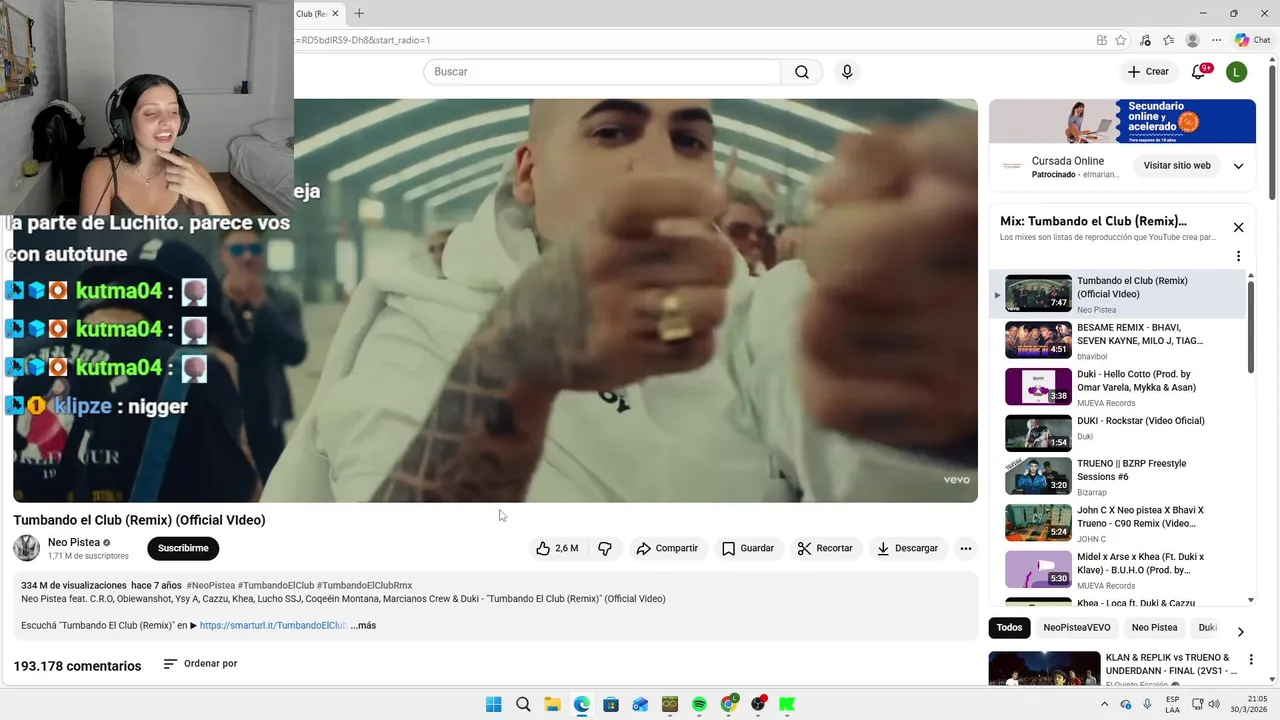
Task: Open Windows Start menu
Action: (x=494, y=704)
